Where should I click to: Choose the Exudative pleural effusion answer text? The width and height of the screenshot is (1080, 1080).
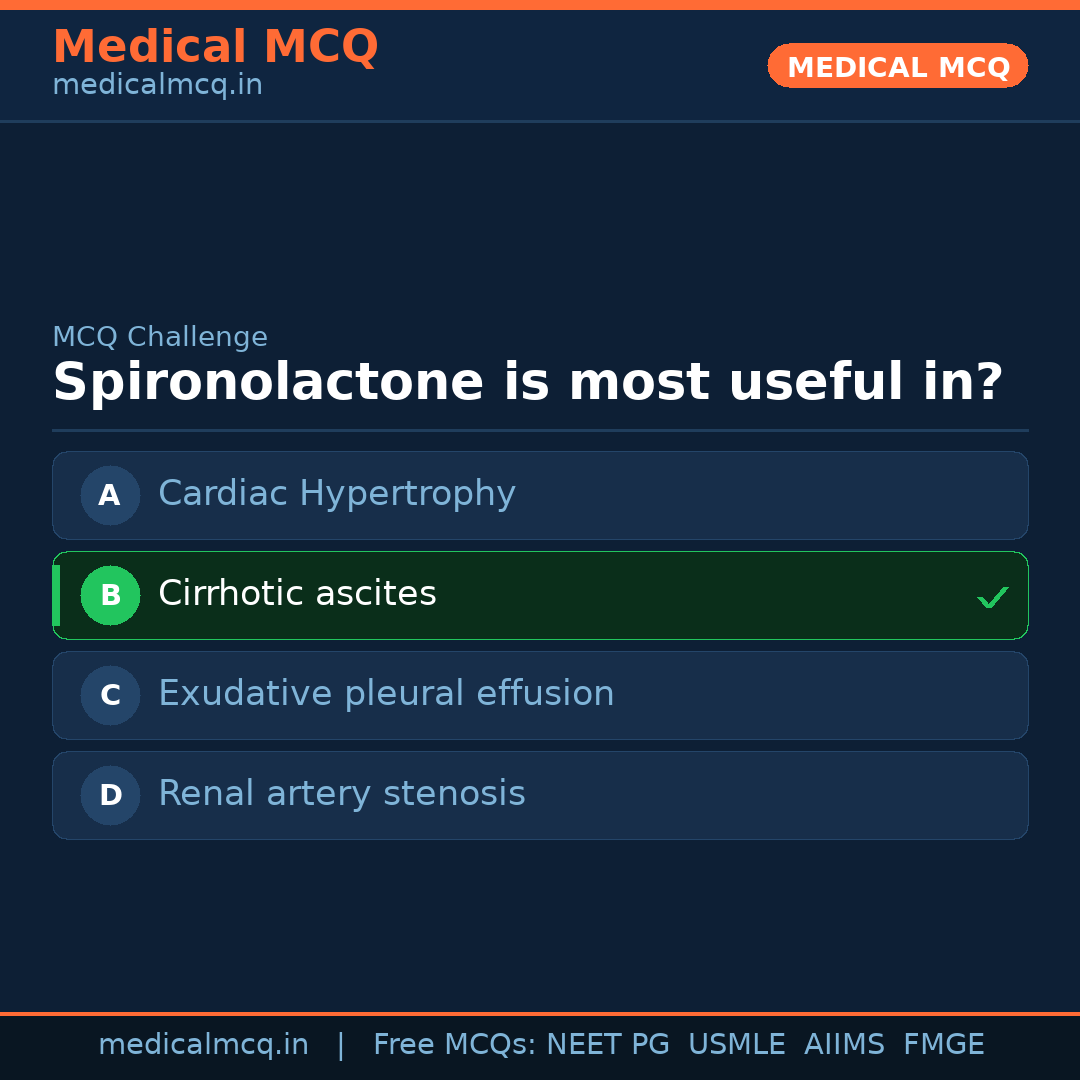coord(386,694)
